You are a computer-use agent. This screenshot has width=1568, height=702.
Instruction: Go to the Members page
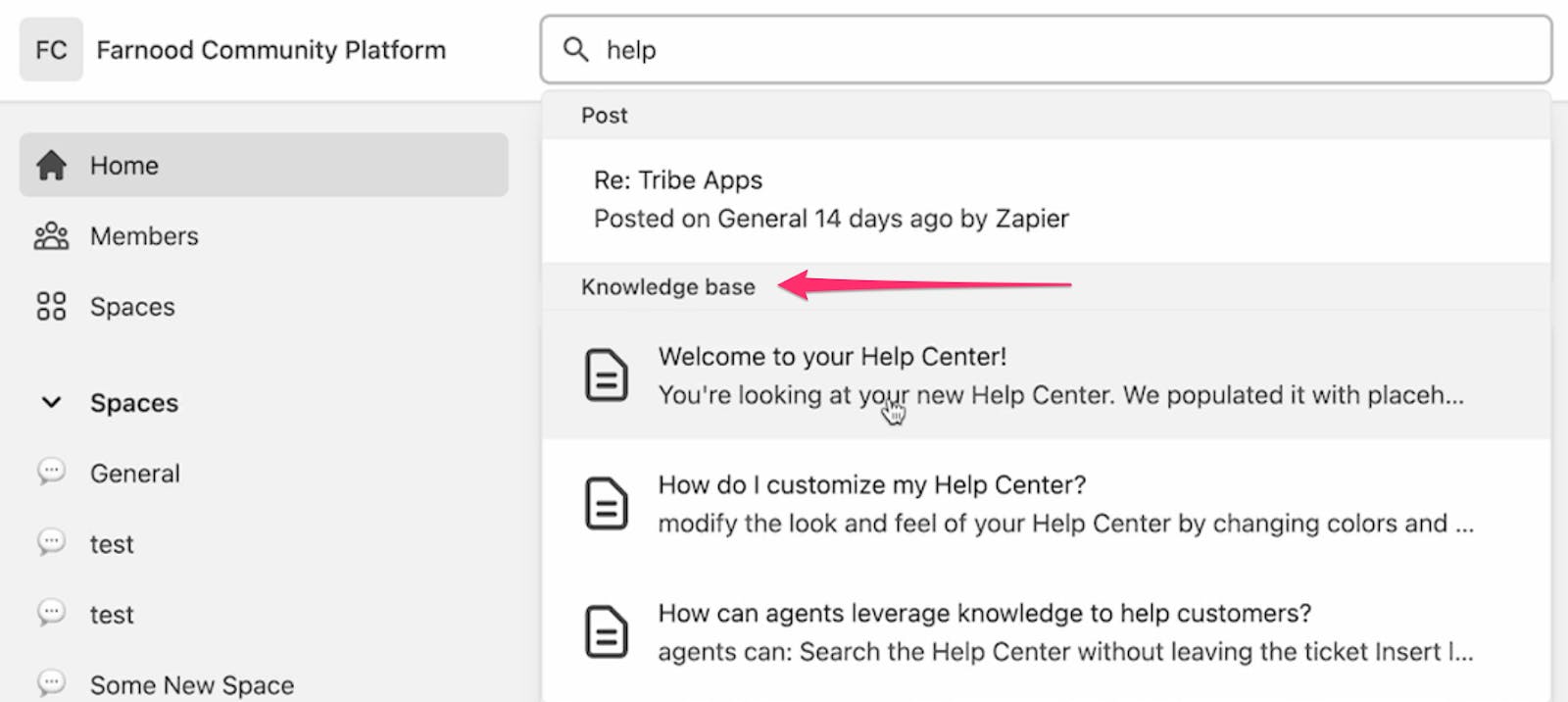tap(144, 236)
